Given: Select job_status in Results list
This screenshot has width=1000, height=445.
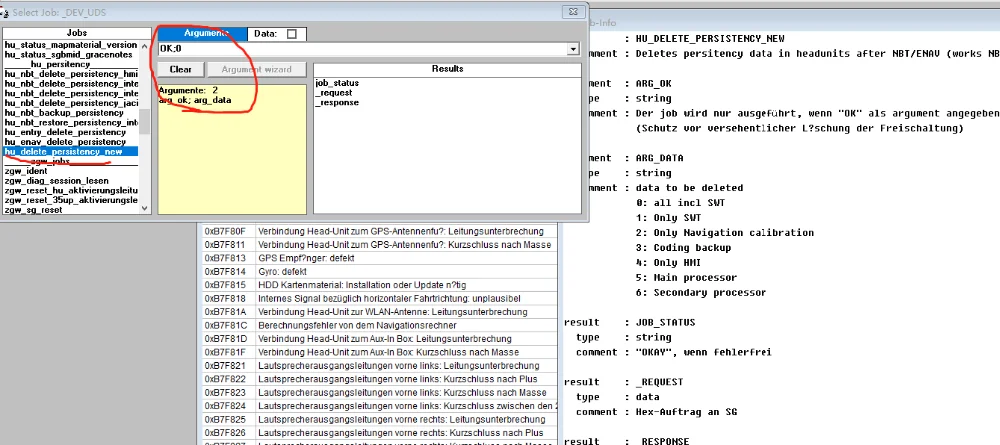Looking at the screenshot, I should [x=337, y=83].
